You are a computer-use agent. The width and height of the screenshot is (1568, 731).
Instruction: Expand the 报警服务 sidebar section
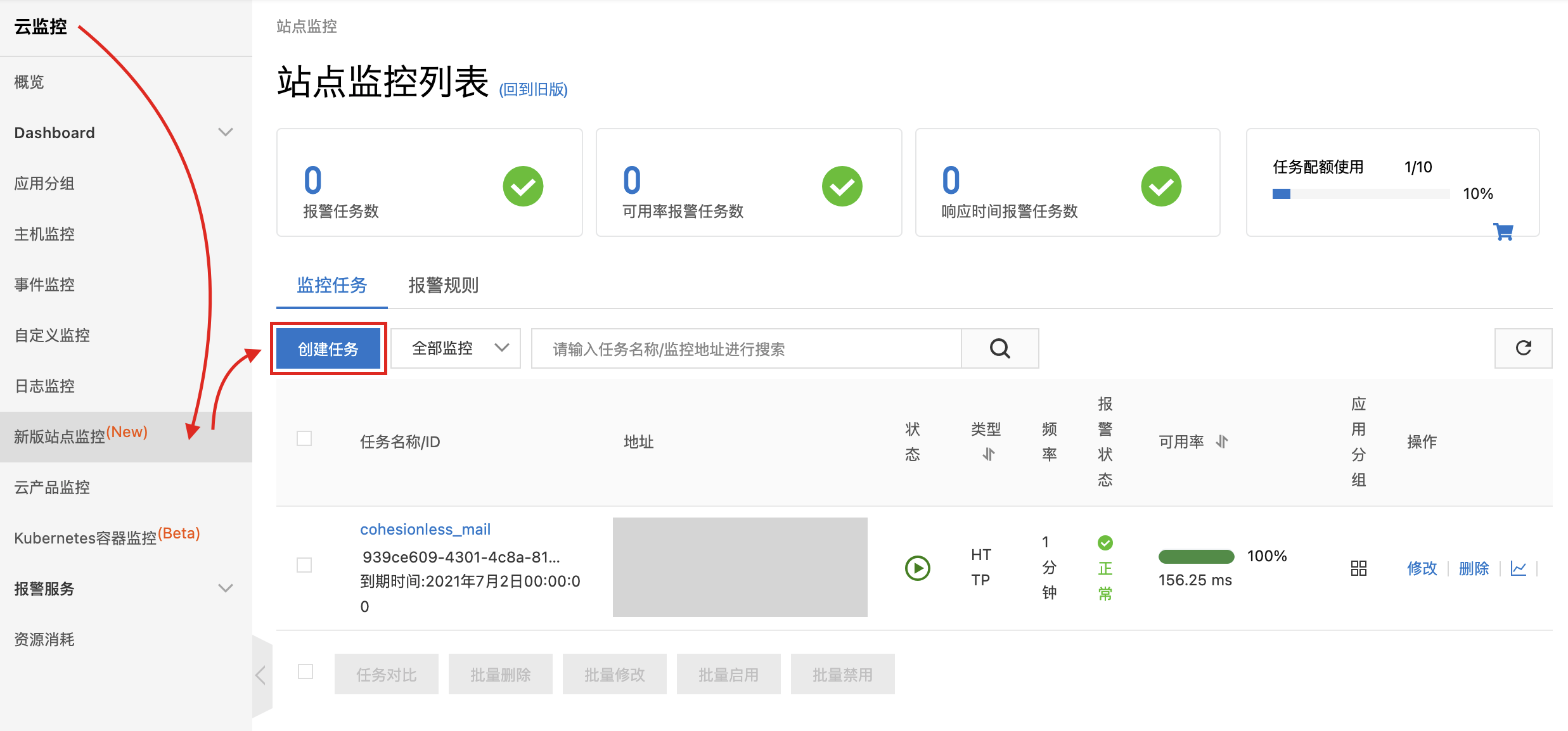pos(226,588)
